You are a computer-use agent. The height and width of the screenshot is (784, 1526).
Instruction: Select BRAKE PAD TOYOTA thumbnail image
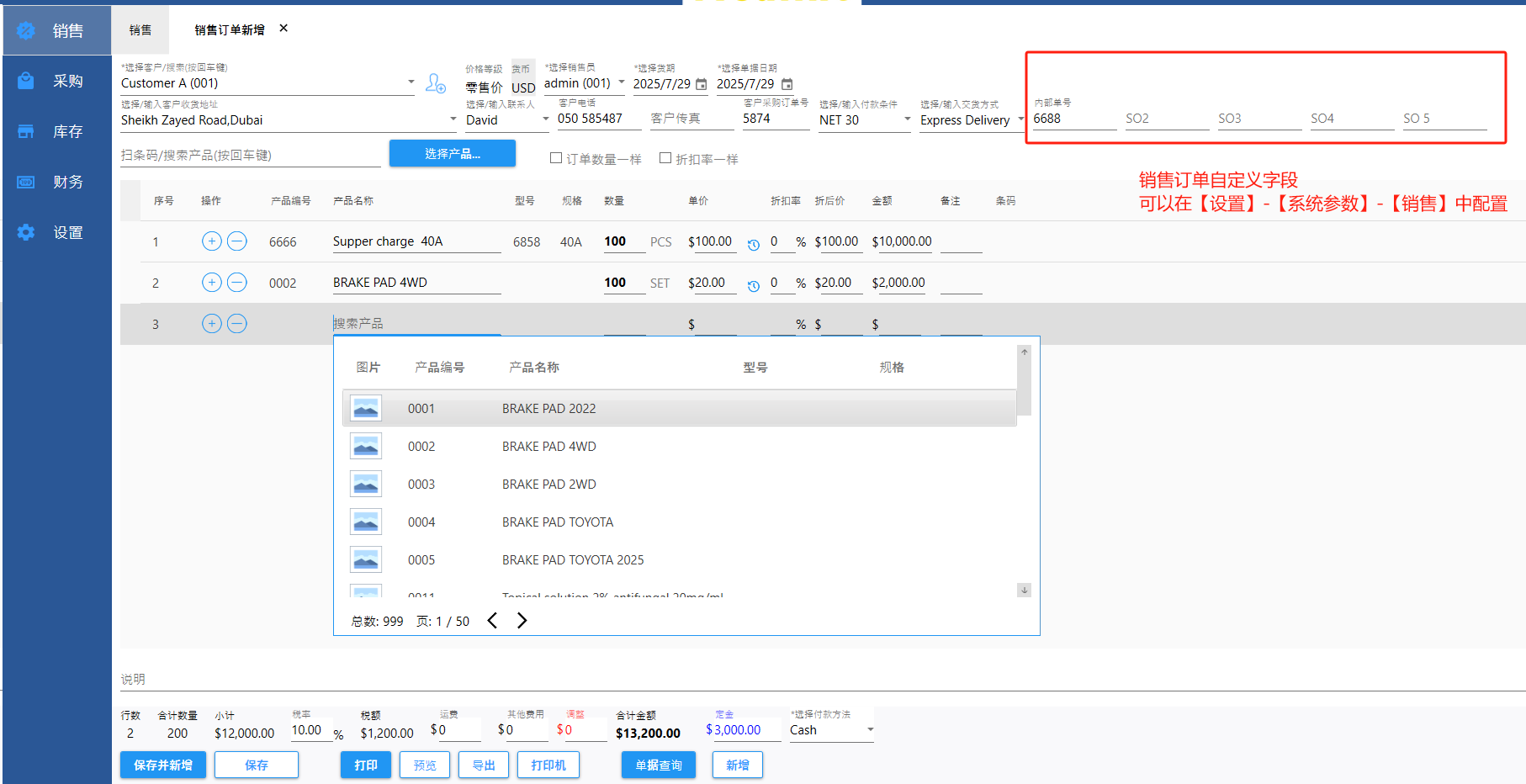366,522
